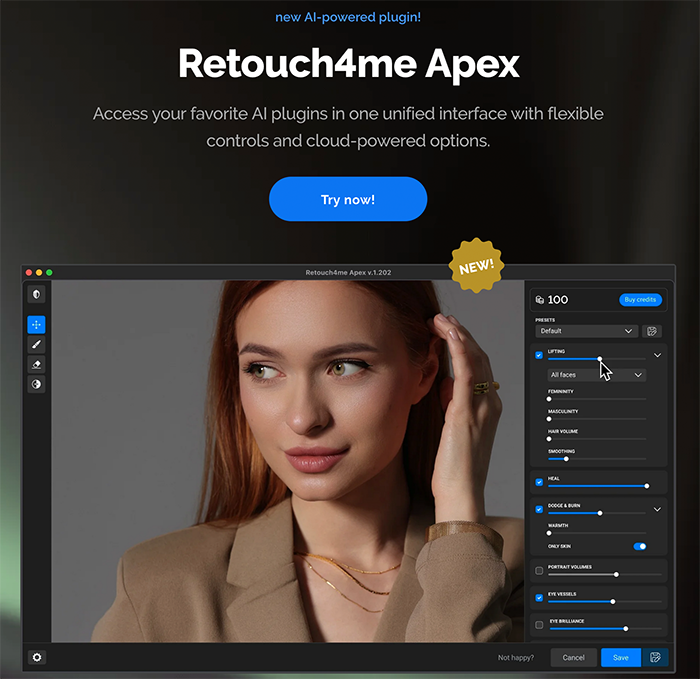The width and height of the screenshot is (700, 679).
Task: Open the Presets Default dropdown
Action: 587,331
